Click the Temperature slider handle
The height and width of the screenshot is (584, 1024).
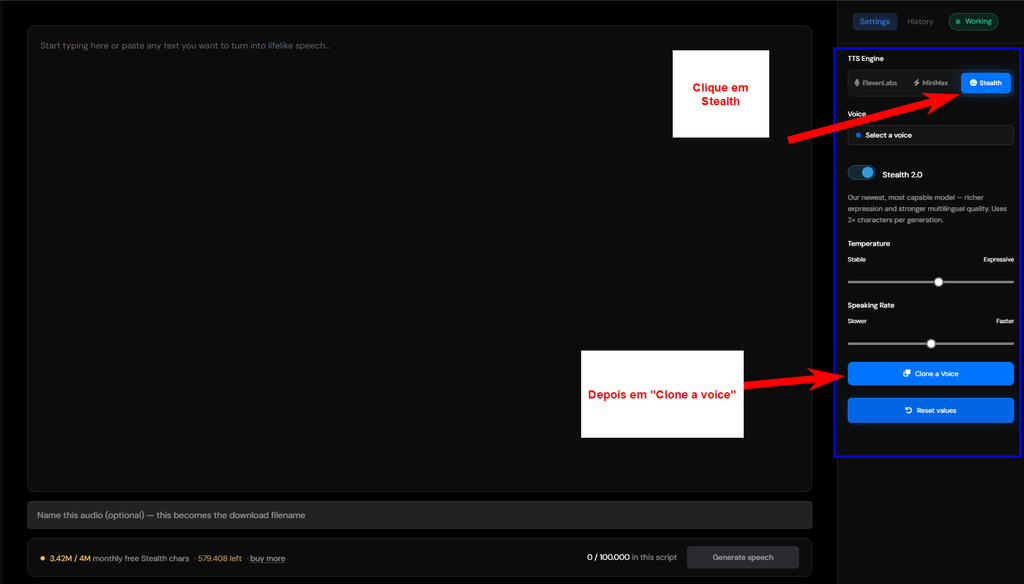pos(938,282)
